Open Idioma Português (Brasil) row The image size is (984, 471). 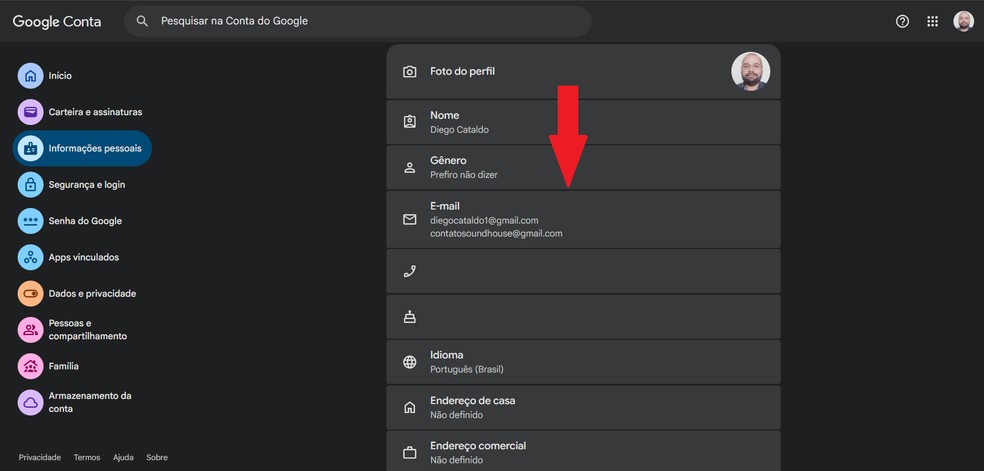point(584,362)
